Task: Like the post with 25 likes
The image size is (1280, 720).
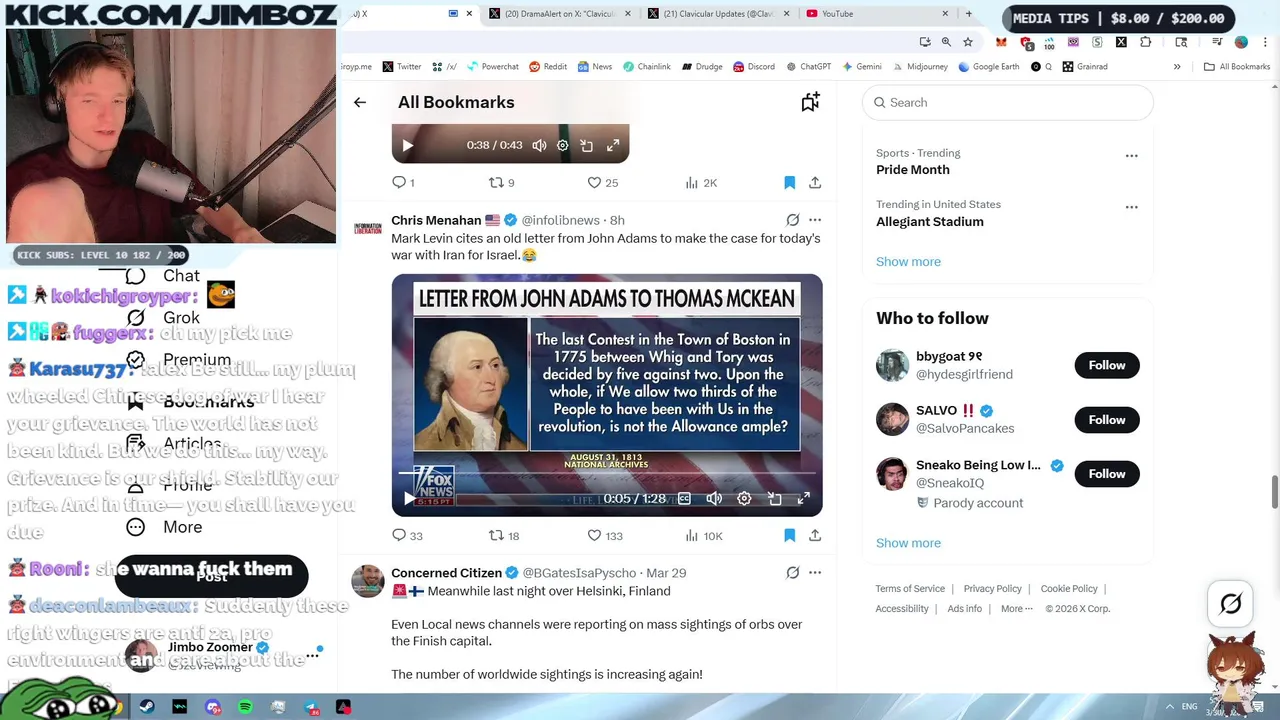Action: pos(603,182)
